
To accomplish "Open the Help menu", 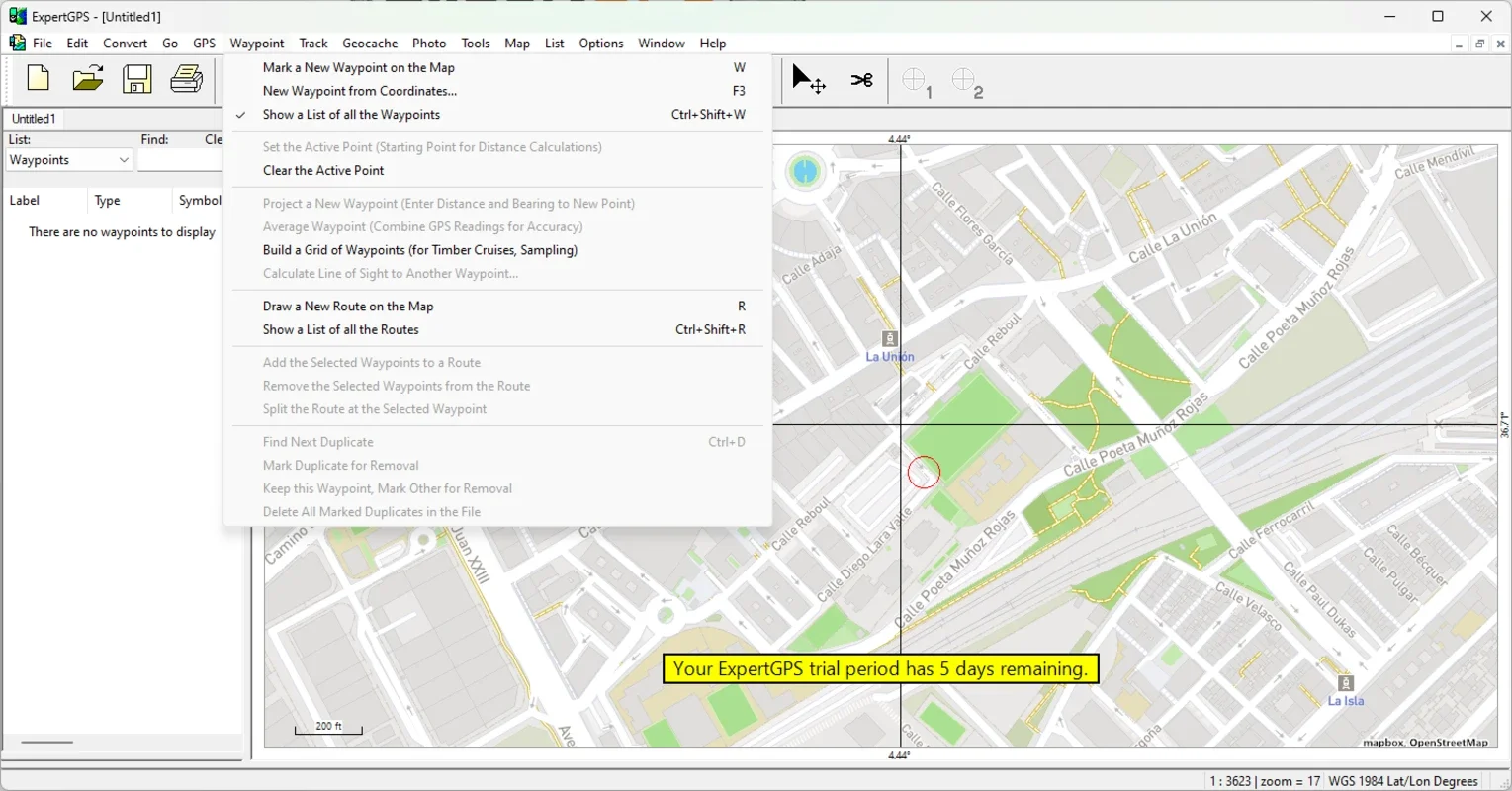I will (x=713, y=44).
